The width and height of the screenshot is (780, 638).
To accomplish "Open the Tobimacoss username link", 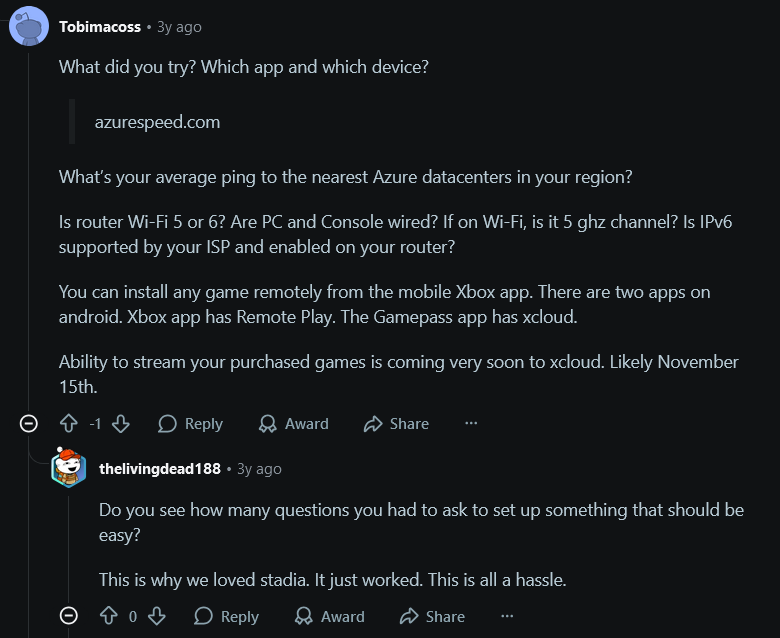I will click(99, 27).
